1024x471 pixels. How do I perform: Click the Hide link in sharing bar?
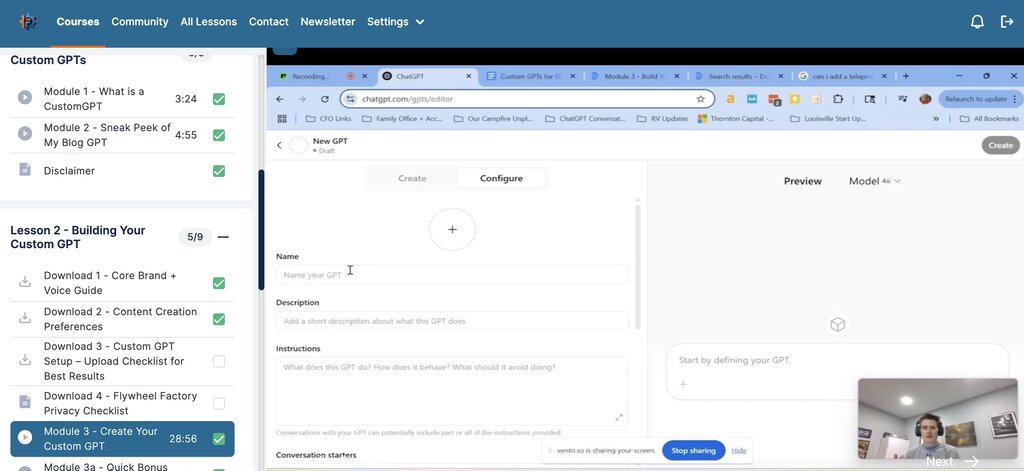click(x=739, y=450)
